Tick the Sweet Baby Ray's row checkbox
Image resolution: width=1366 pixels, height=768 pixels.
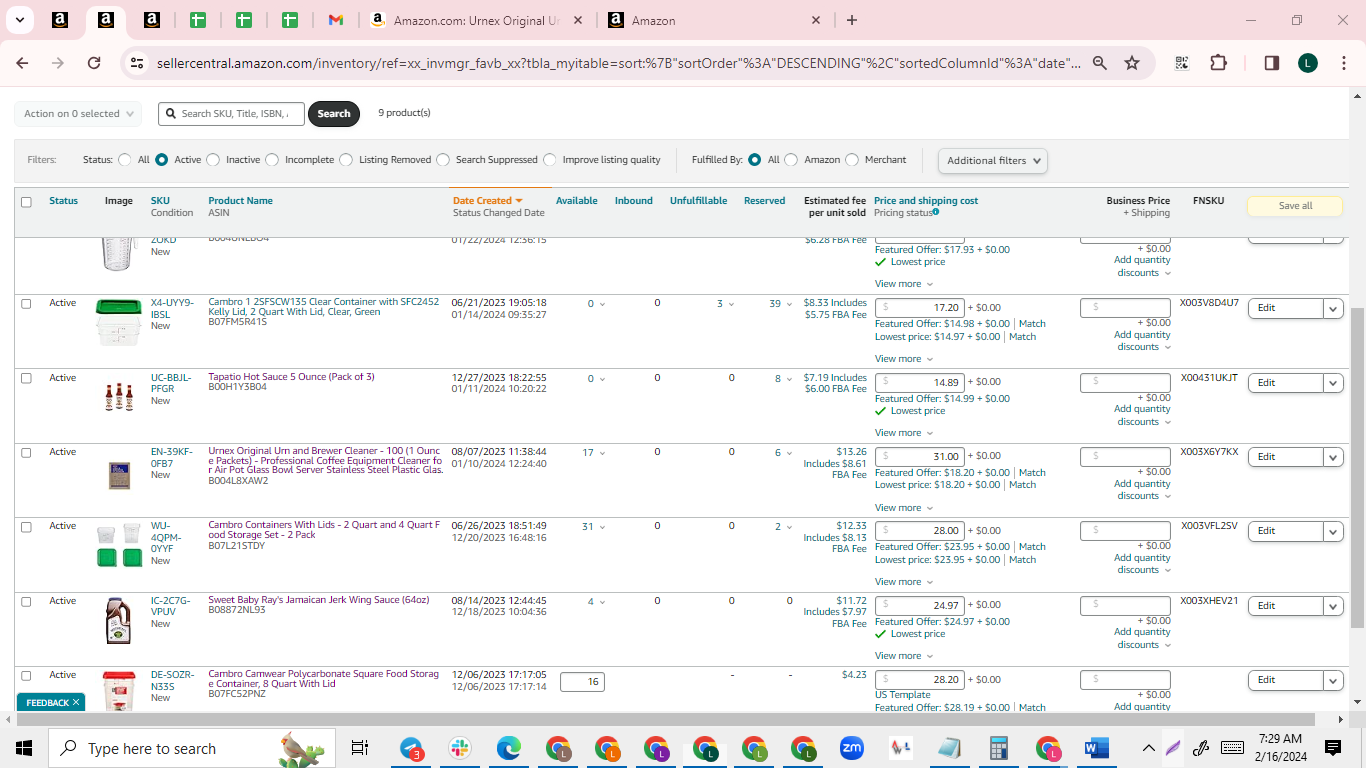click(x=26, y=602)
